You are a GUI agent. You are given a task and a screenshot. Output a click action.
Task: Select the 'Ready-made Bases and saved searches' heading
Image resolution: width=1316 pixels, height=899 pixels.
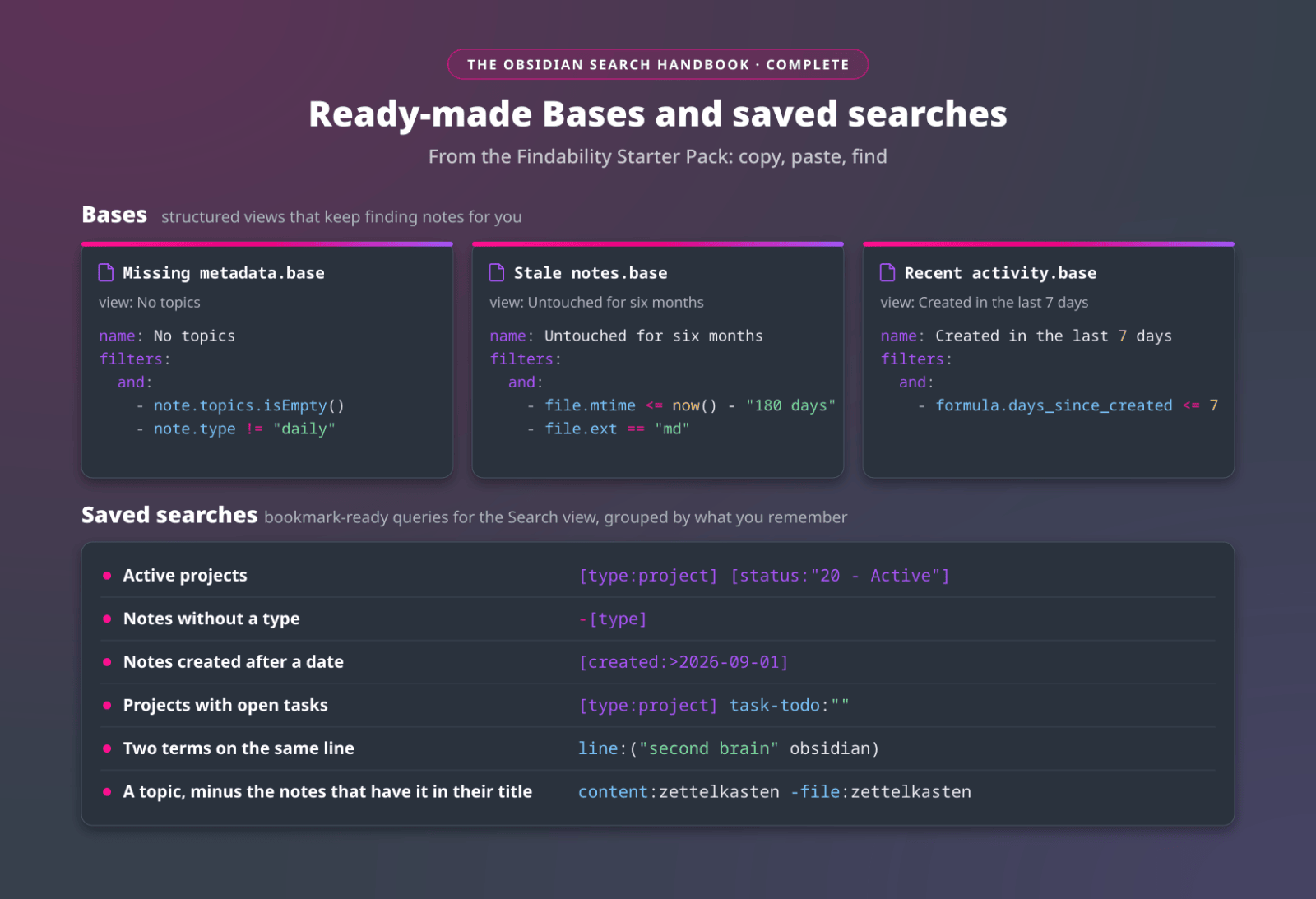click(658, 114)
